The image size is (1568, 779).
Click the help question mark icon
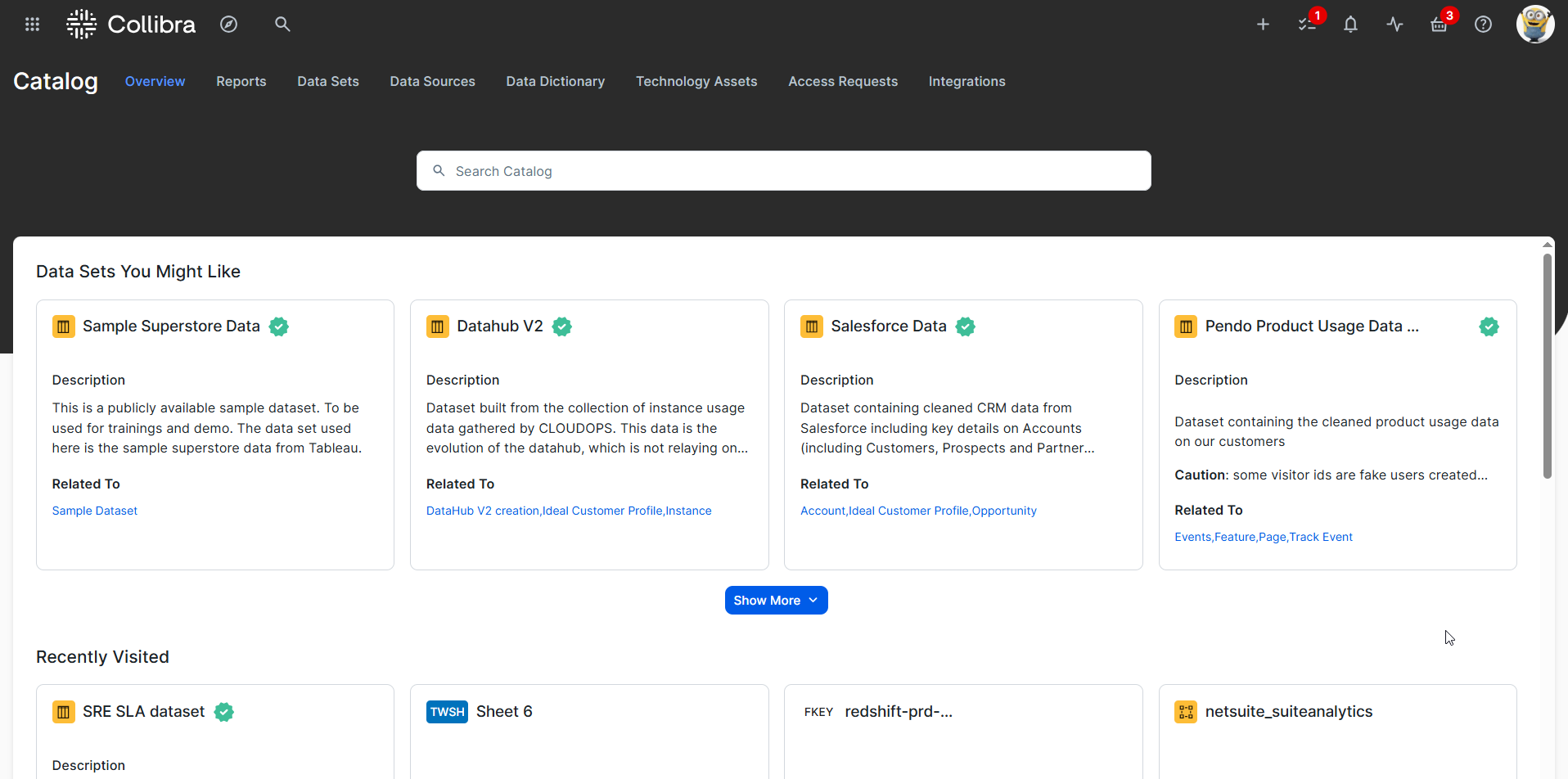pos(1483,25)
